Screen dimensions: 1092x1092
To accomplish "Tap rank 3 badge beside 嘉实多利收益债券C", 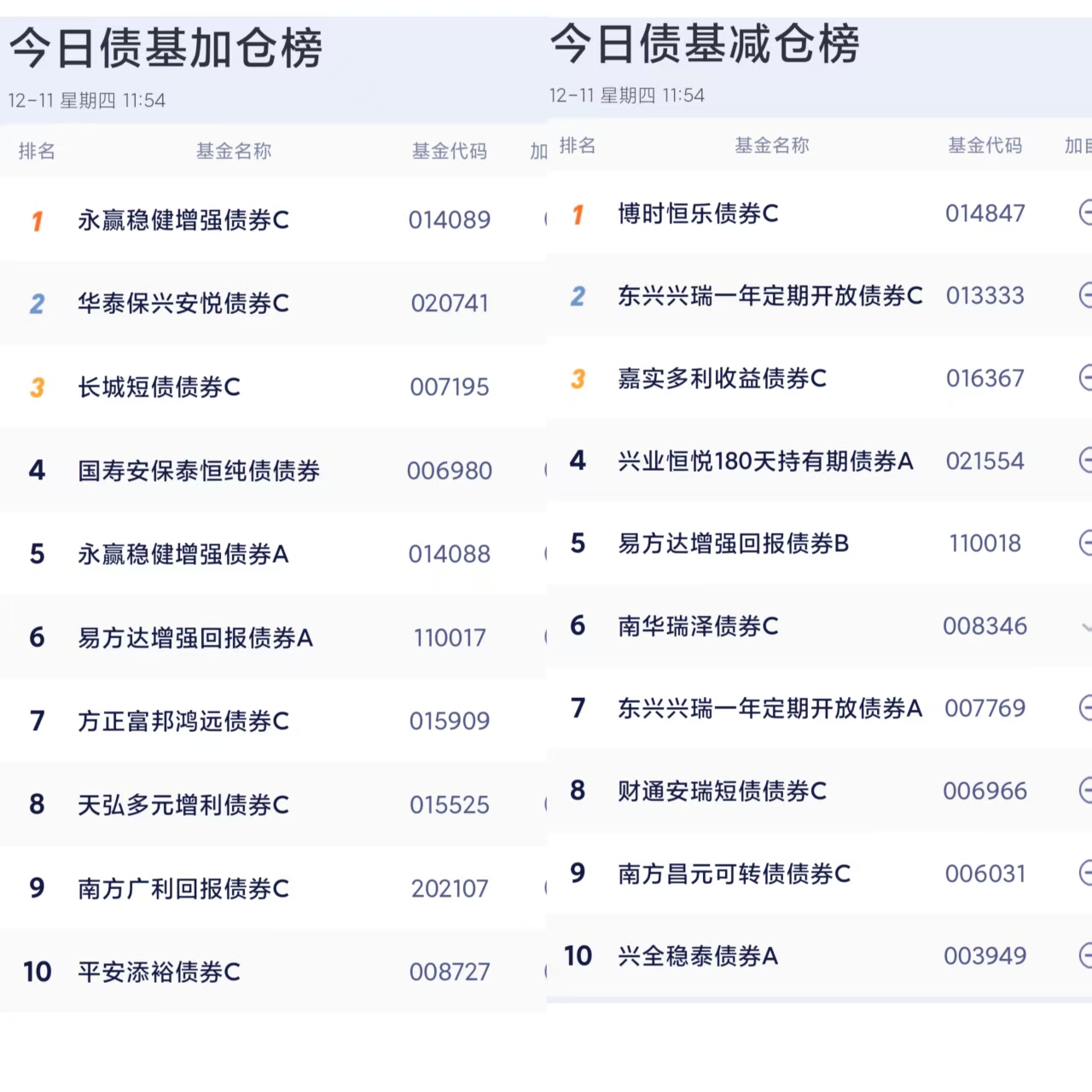I will tap(578, 379).
